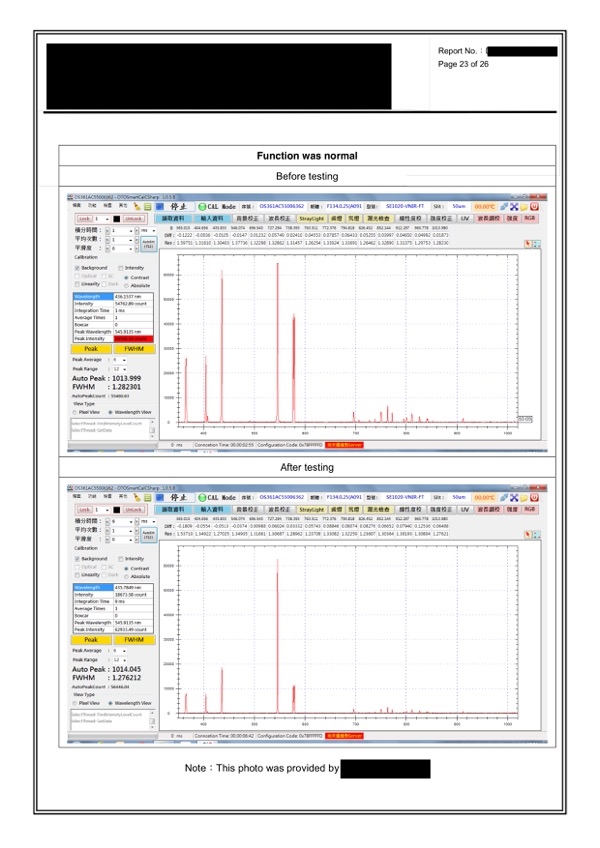Open the ms unit dropdown in Before-testing window

click(x=148, y=230)
